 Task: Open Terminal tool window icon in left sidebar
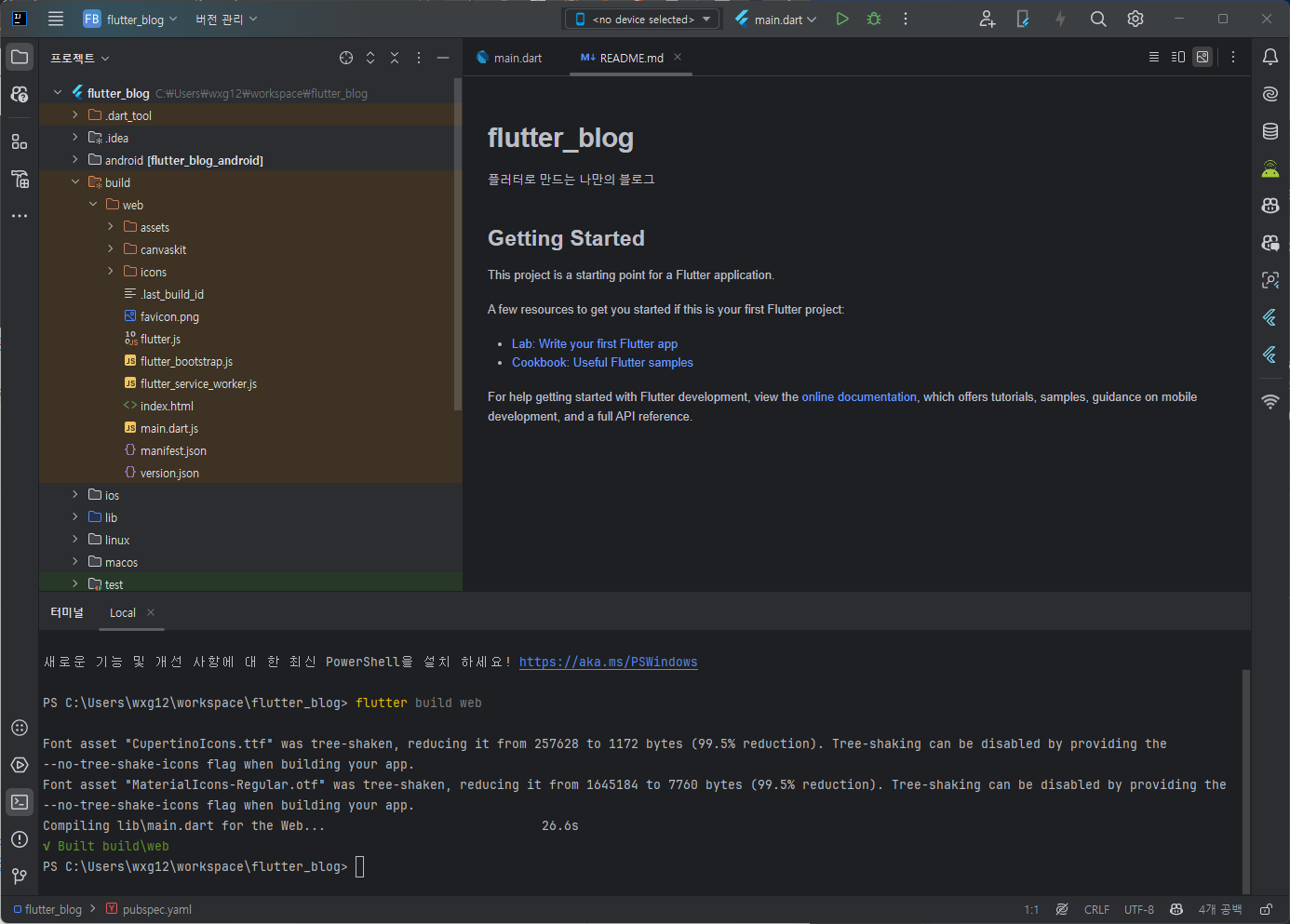(x=20, y=802)
